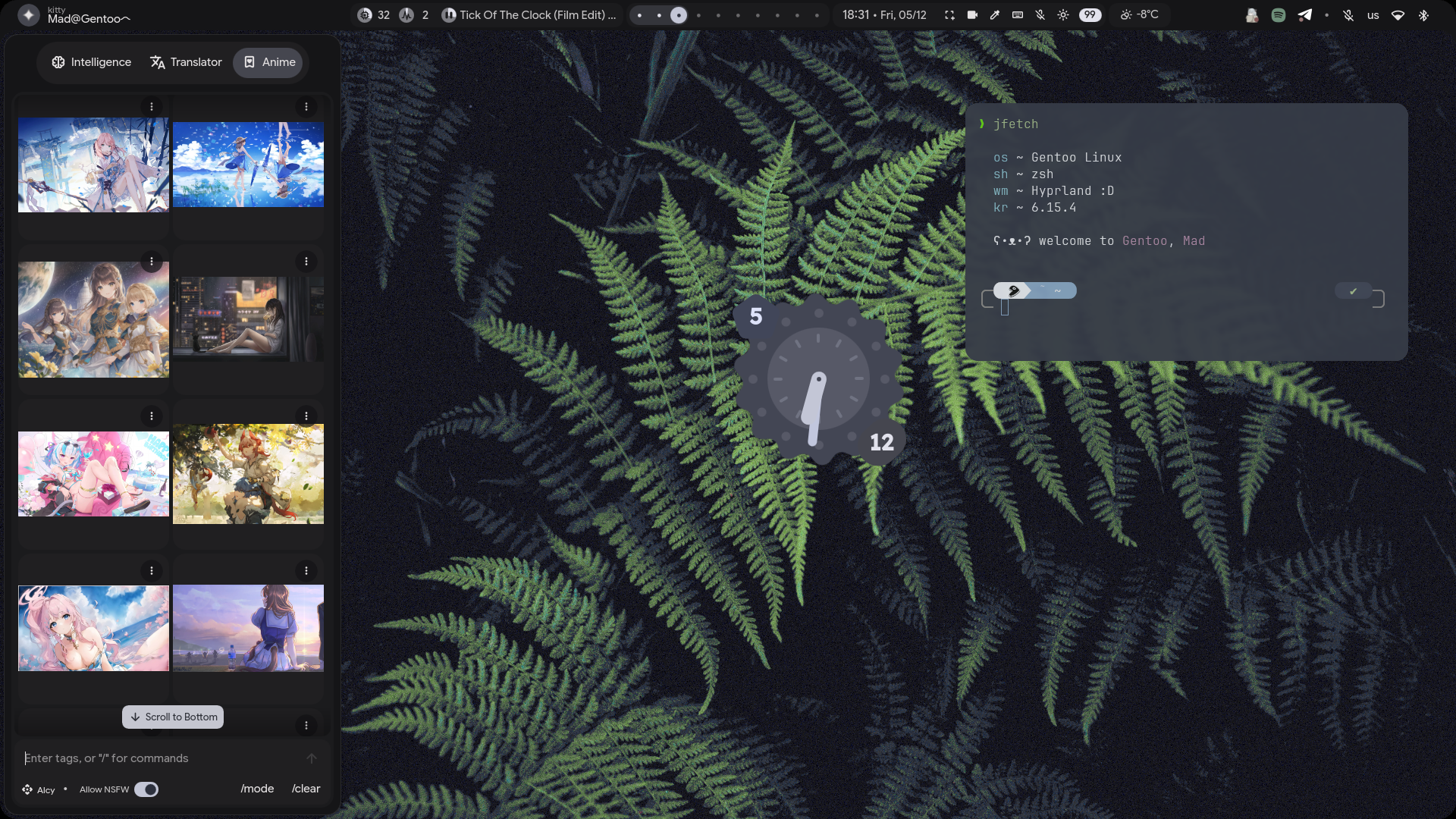Open the Spotify tray icon
This screenshot has height=819, width=1456.
tap(1279, 15)
